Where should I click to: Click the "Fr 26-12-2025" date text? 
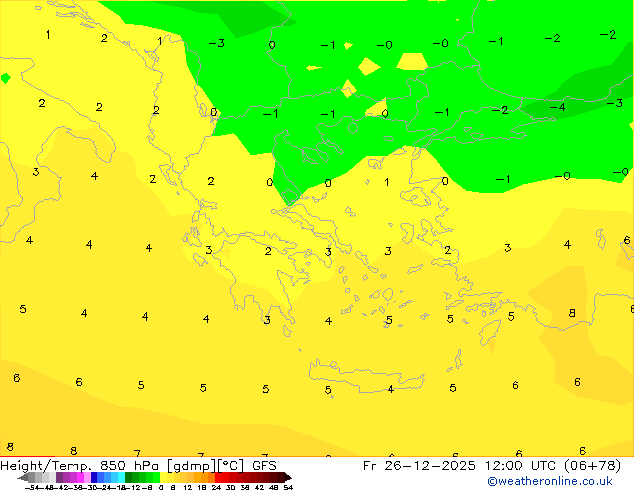419,466
